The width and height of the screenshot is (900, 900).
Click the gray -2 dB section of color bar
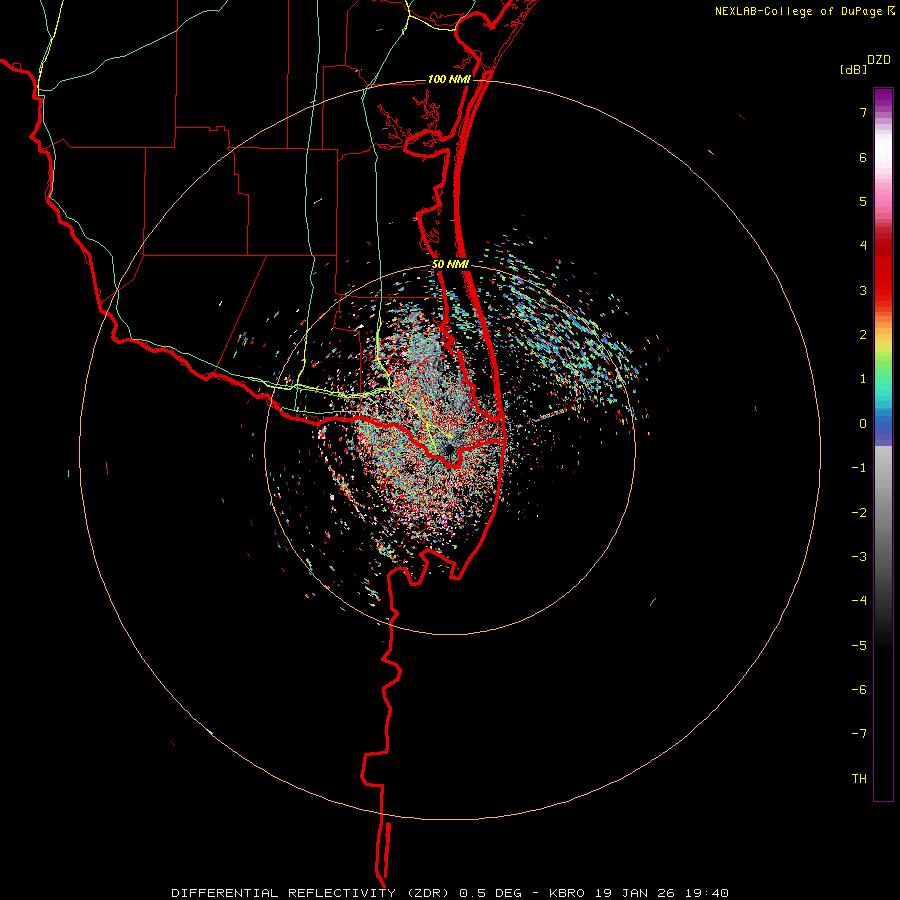883,513
